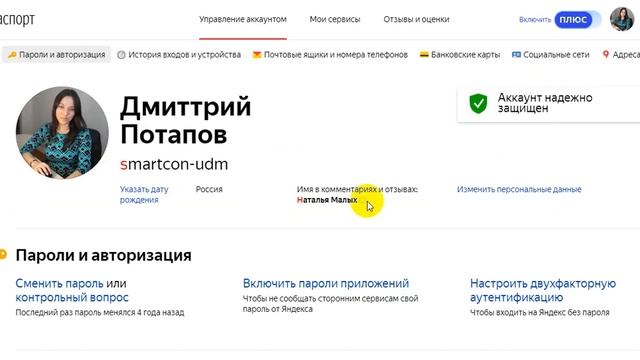640x360 pixels.
Task: Open the Управление аккаунтом tab
Action: click(x=243, y=19)
